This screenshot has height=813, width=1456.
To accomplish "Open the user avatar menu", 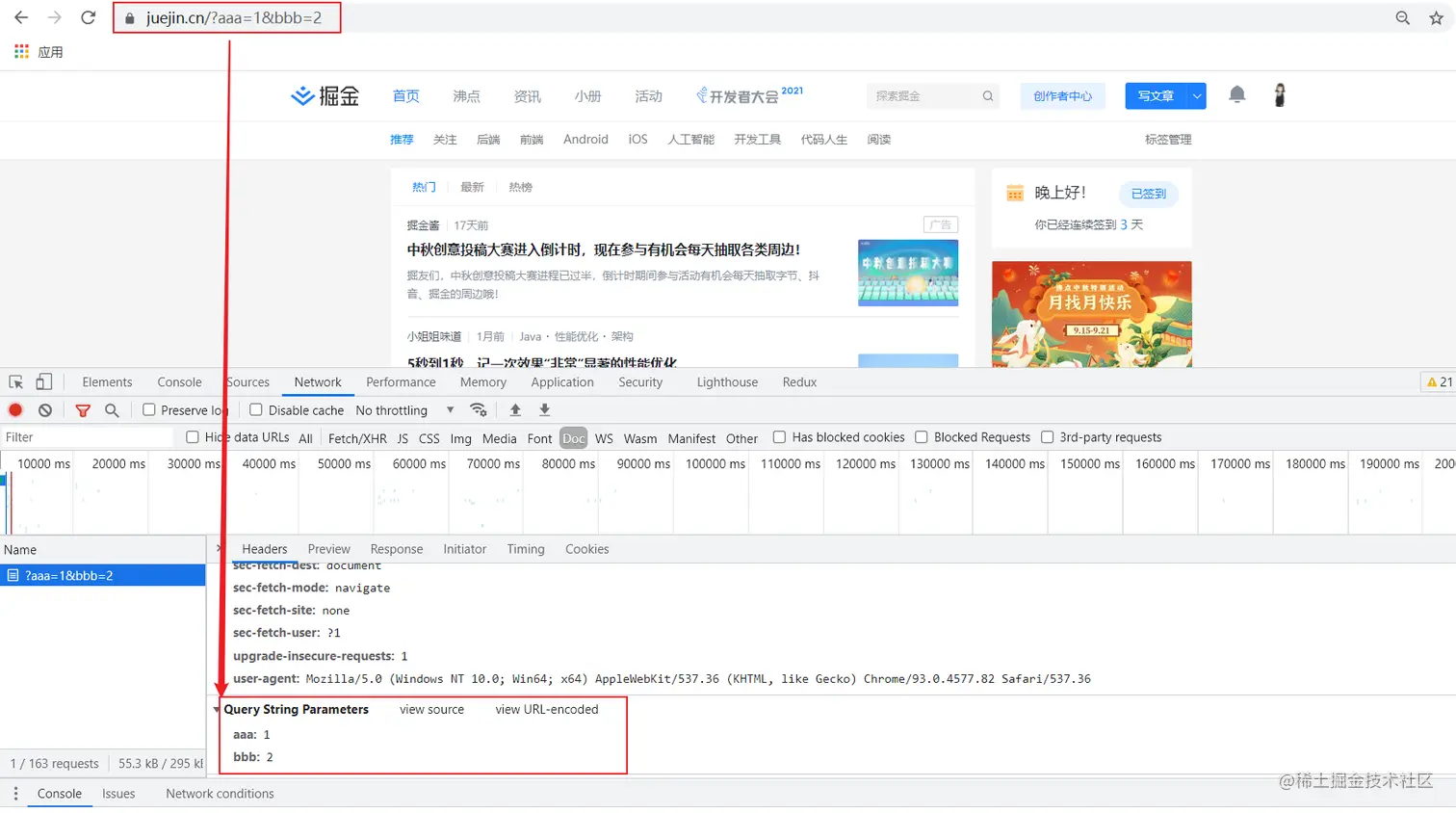I will [1280, 94].
